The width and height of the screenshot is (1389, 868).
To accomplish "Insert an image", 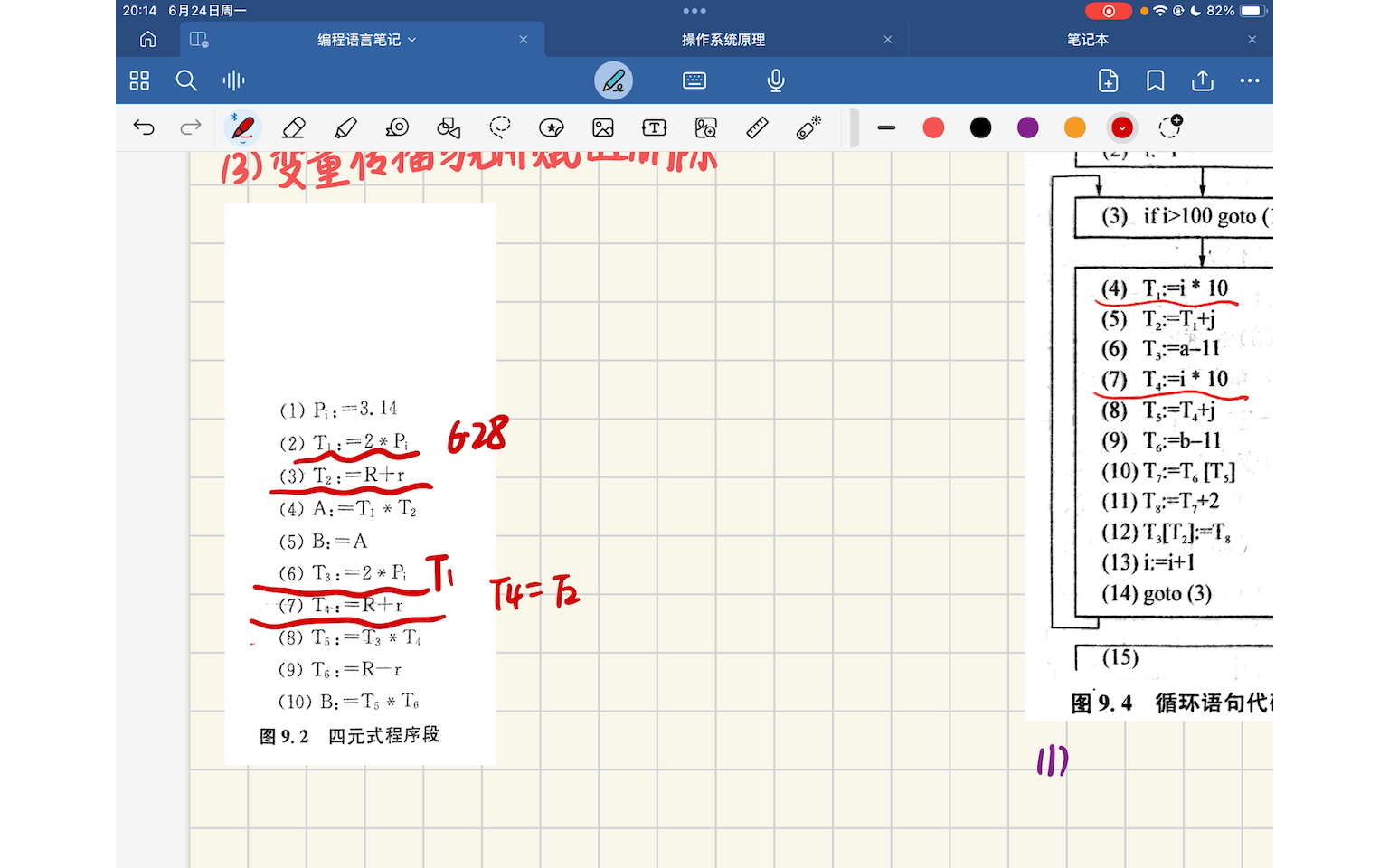I will point(603,127).
